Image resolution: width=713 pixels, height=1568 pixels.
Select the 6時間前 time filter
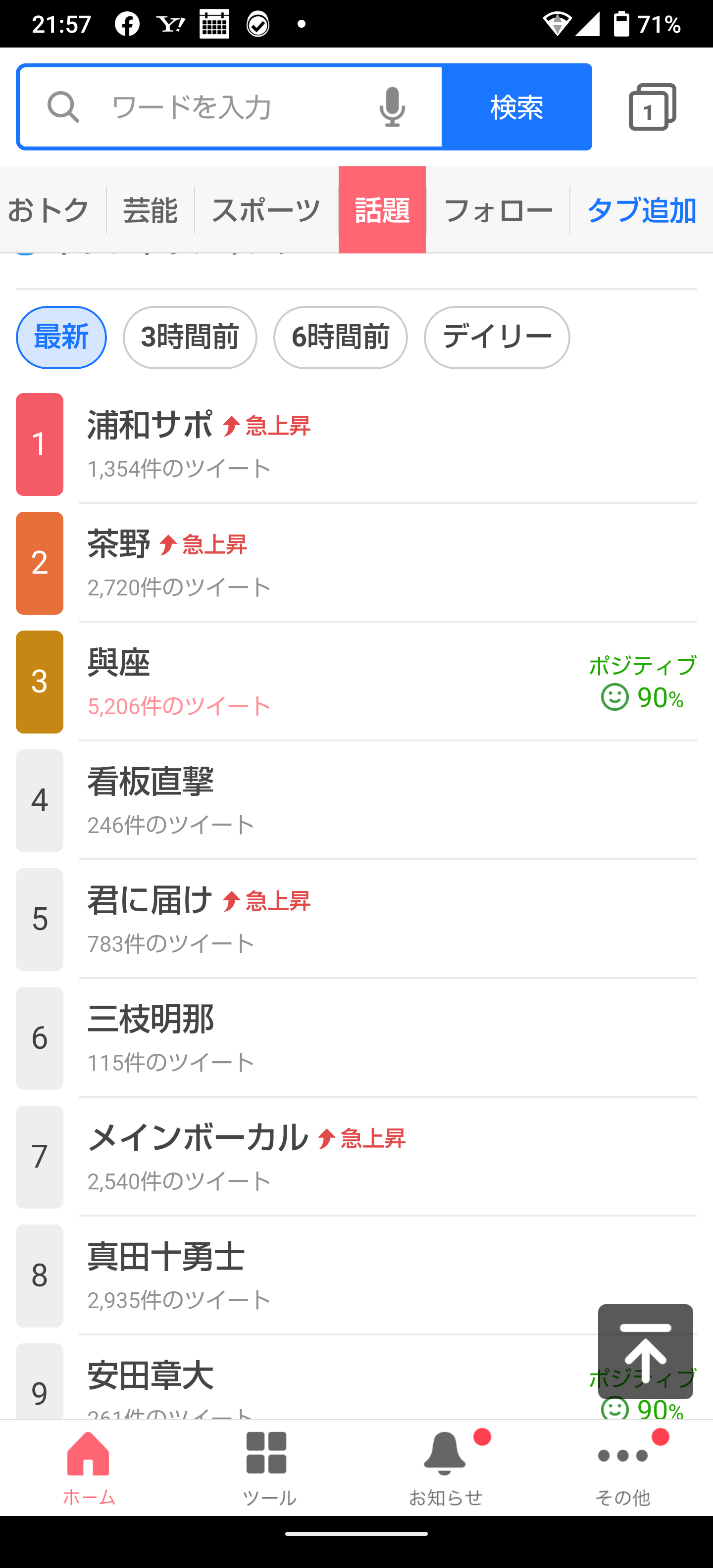(x=340, y=337)
